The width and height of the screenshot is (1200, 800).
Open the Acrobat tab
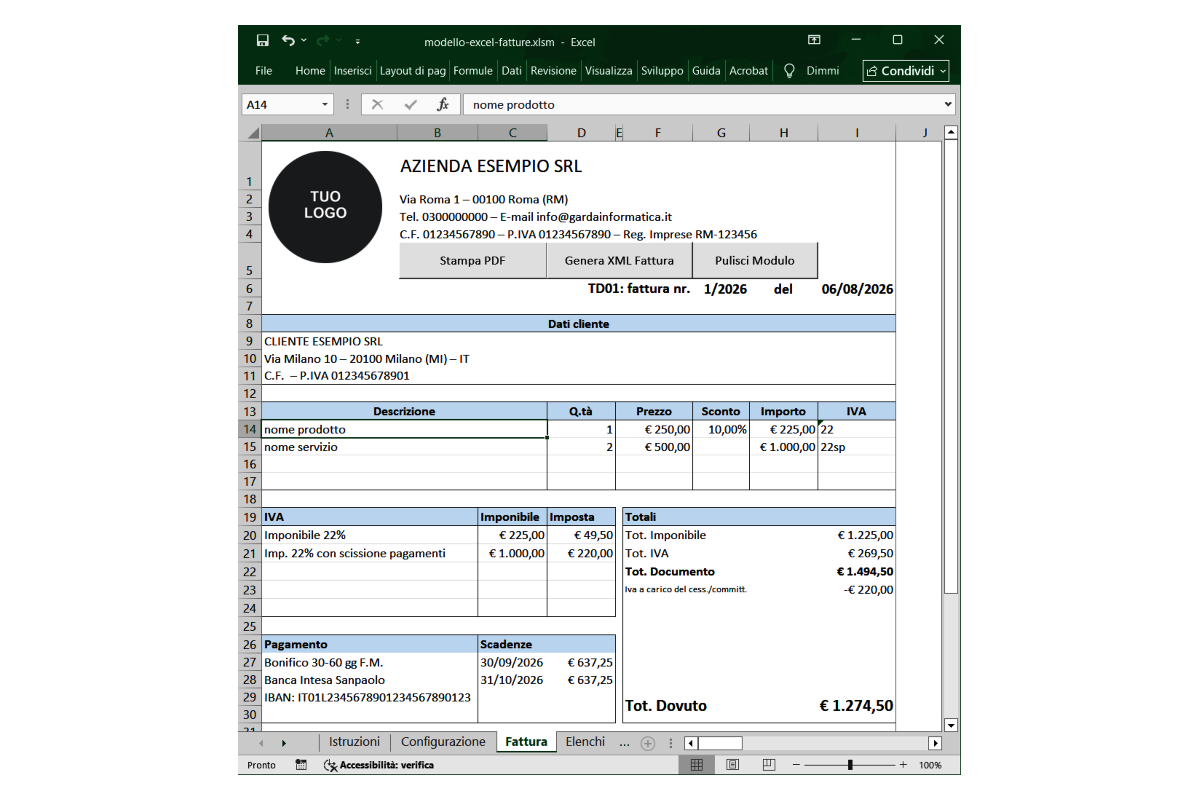click(749, 71)
